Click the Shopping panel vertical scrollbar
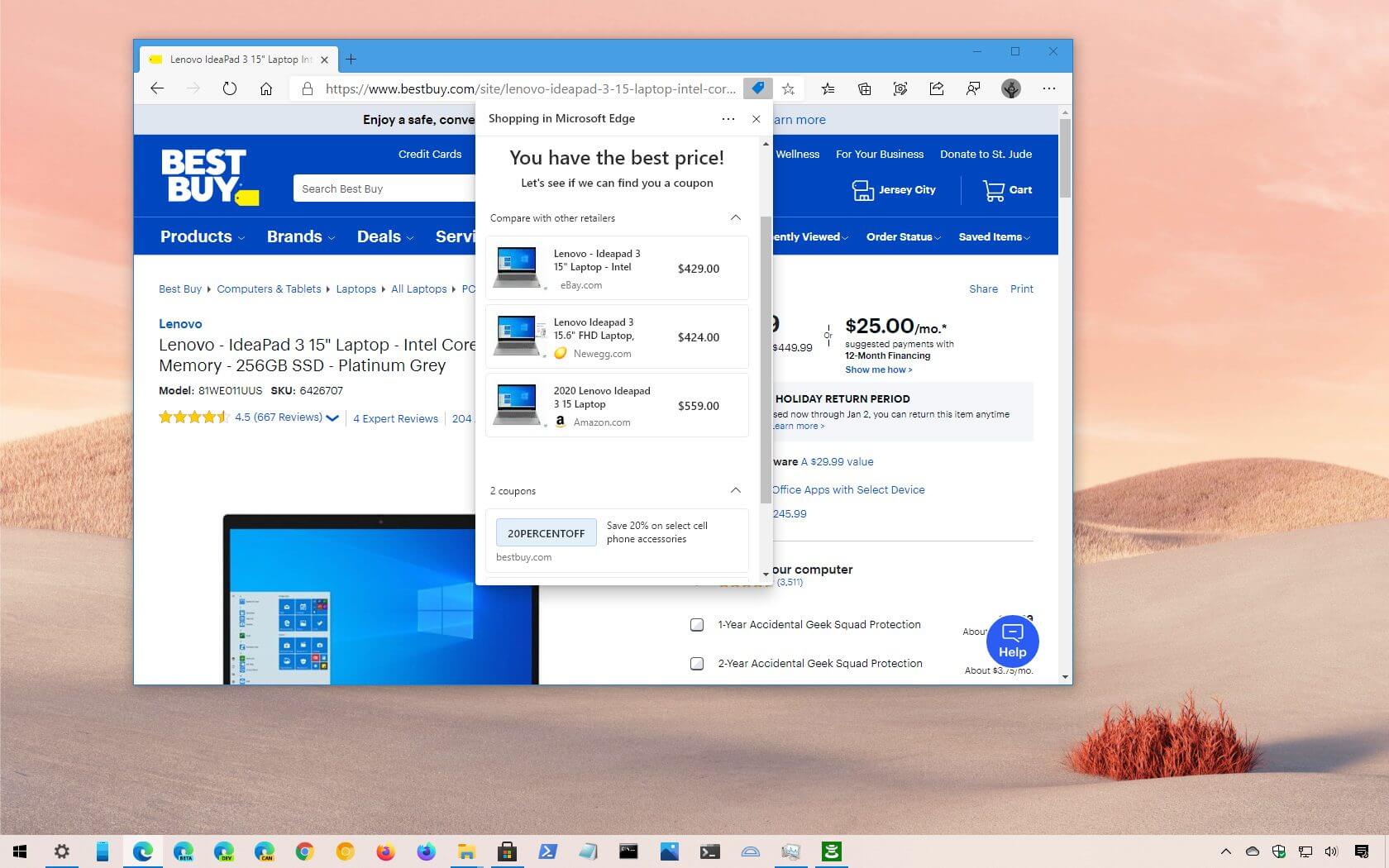 pos(766,360)
